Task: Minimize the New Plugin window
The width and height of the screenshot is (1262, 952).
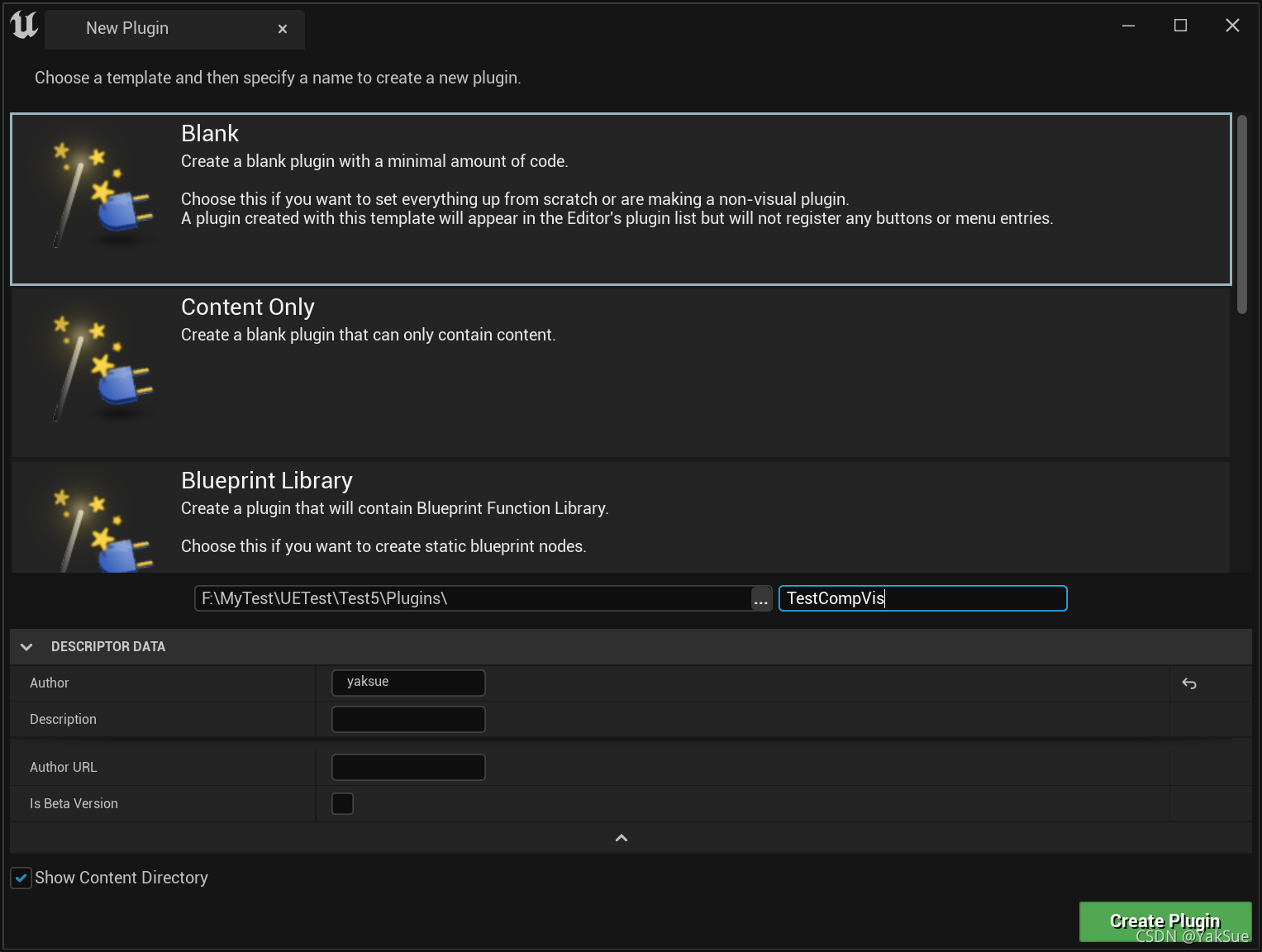Action: [1128, 26]
